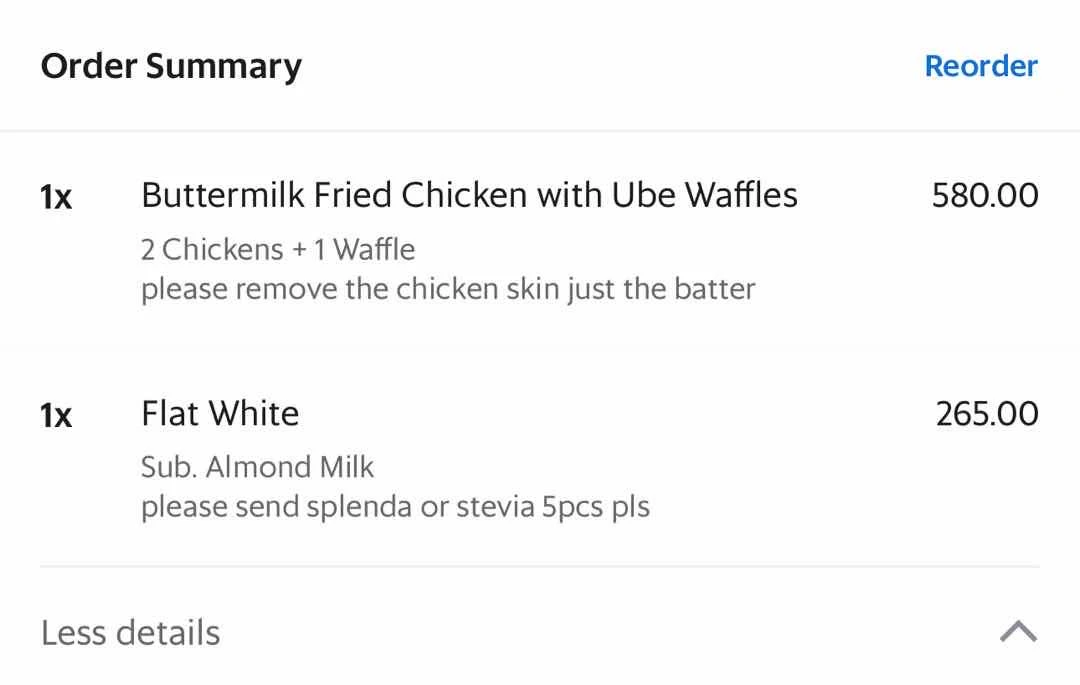Image resolution: width=1080 pixels, height=685 pixels.
Task: Click the 2 Chickens + 1 Waffle option
Action: 278,249
